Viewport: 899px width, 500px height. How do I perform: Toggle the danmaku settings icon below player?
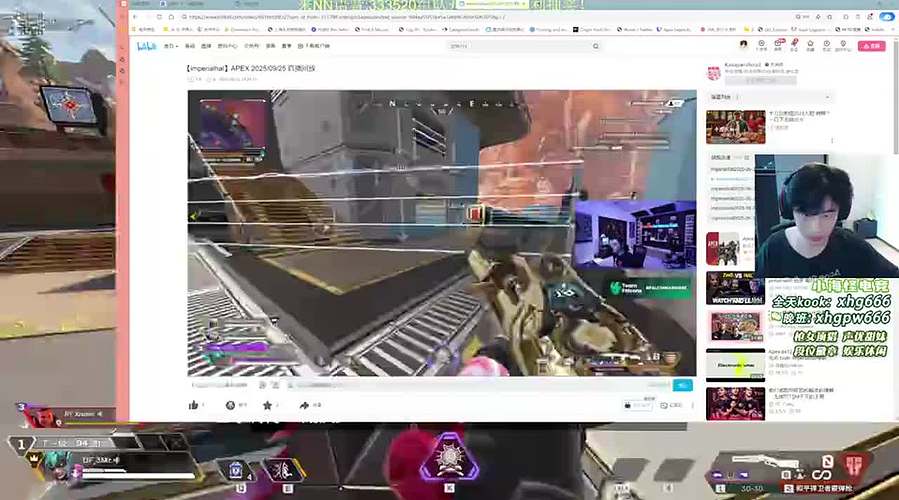[x=275, y=385]
